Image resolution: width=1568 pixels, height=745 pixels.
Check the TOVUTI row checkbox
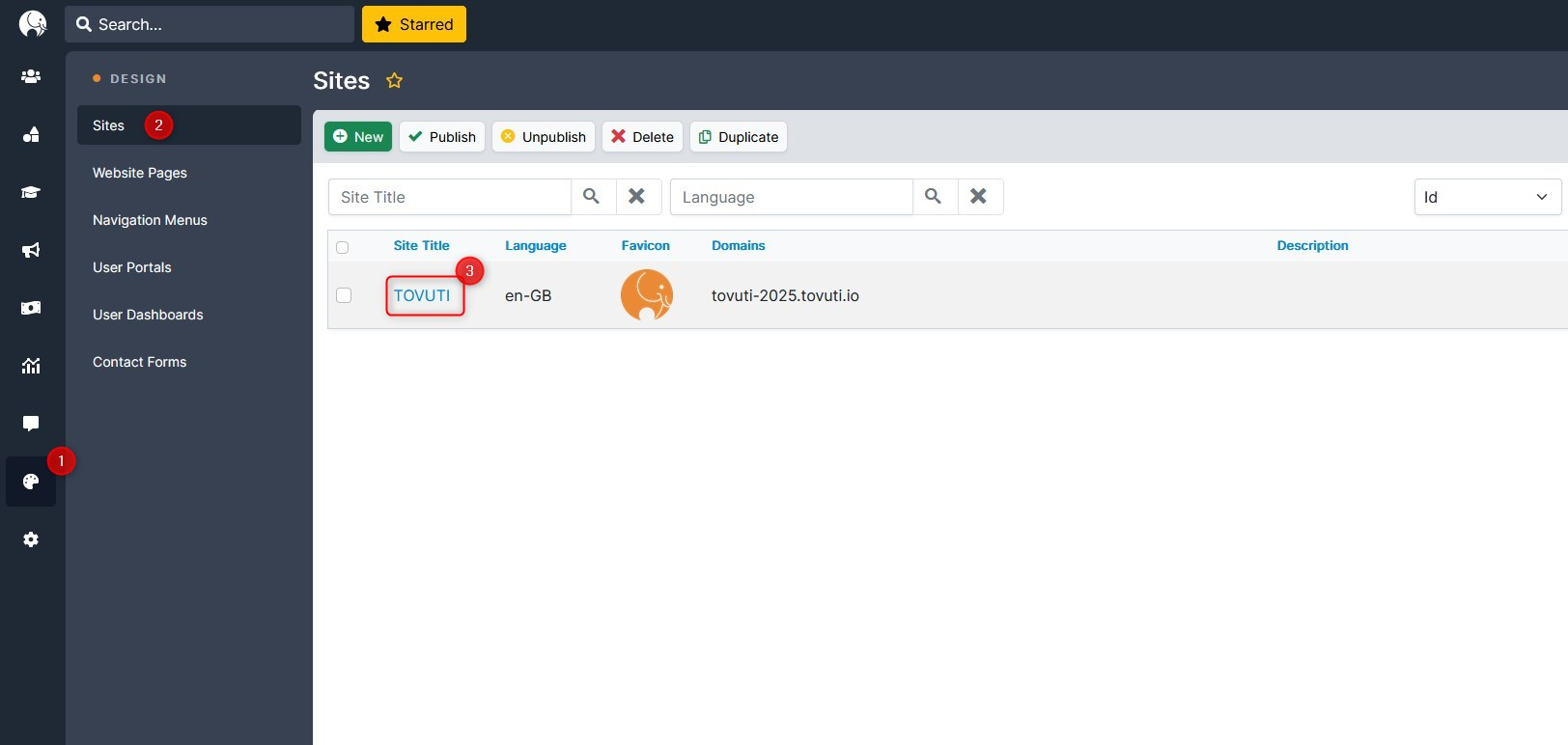click(344, 295)
